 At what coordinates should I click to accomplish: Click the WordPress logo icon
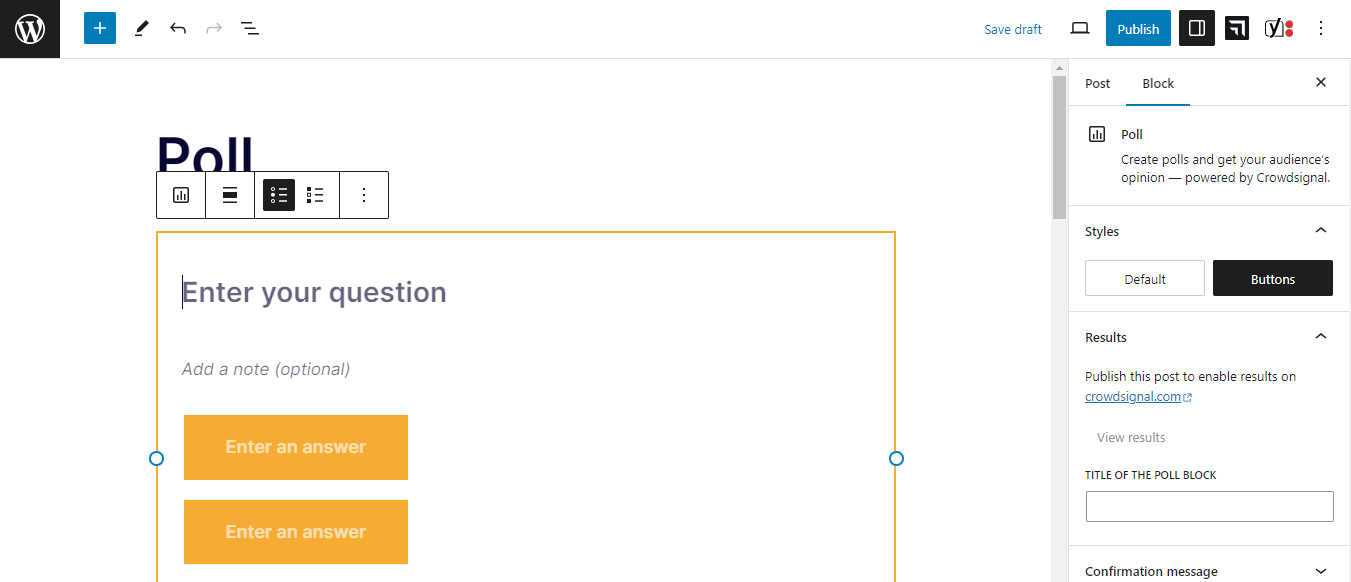tap(29, 28)
